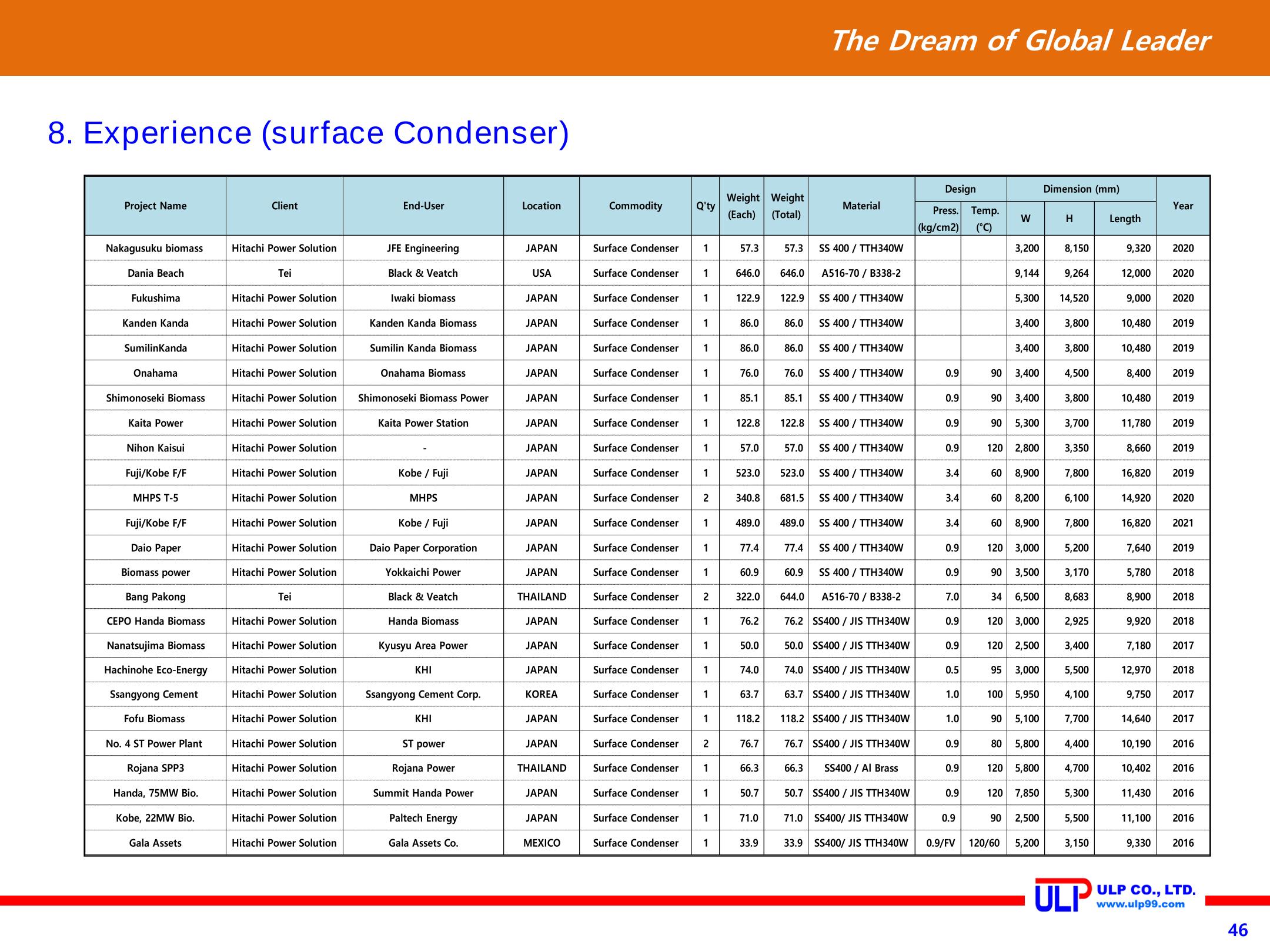Click page number 46
This screenshot has width=1270, height=952.
click(1238, 931)
